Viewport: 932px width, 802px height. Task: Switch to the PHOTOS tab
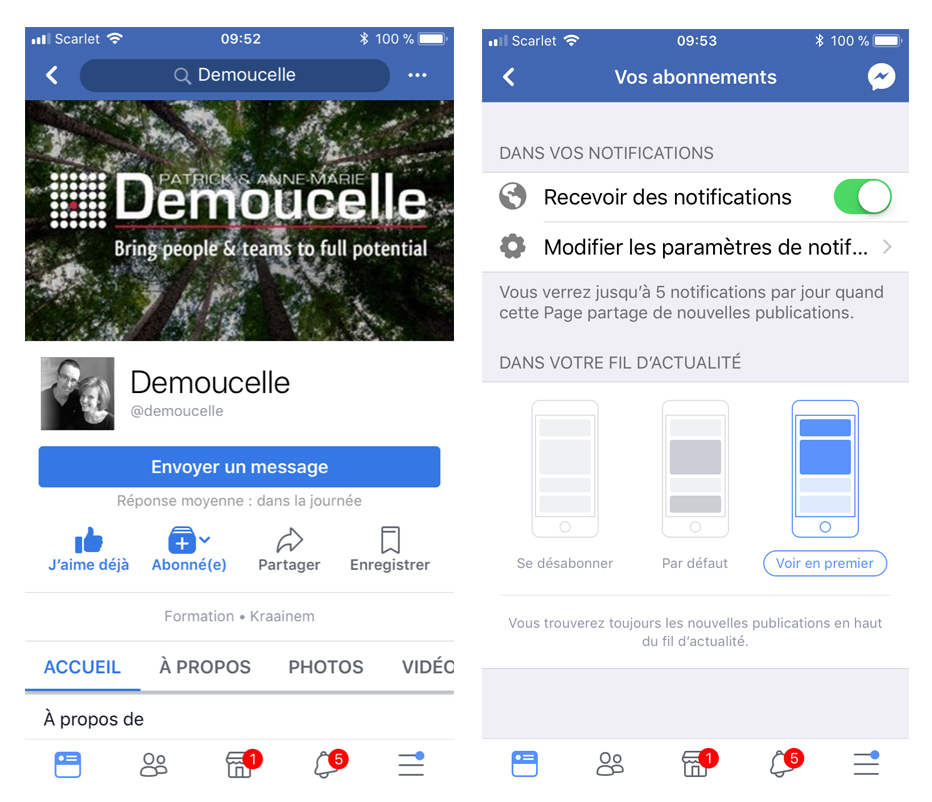pos(326,667)
